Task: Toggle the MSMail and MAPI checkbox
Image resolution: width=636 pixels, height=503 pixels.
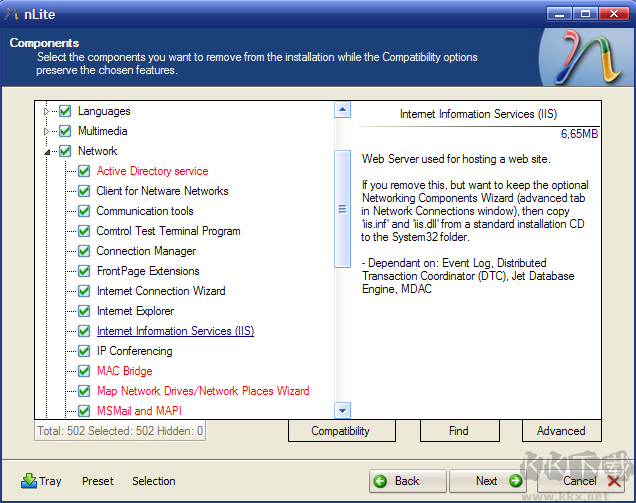Action: [84, 411]
